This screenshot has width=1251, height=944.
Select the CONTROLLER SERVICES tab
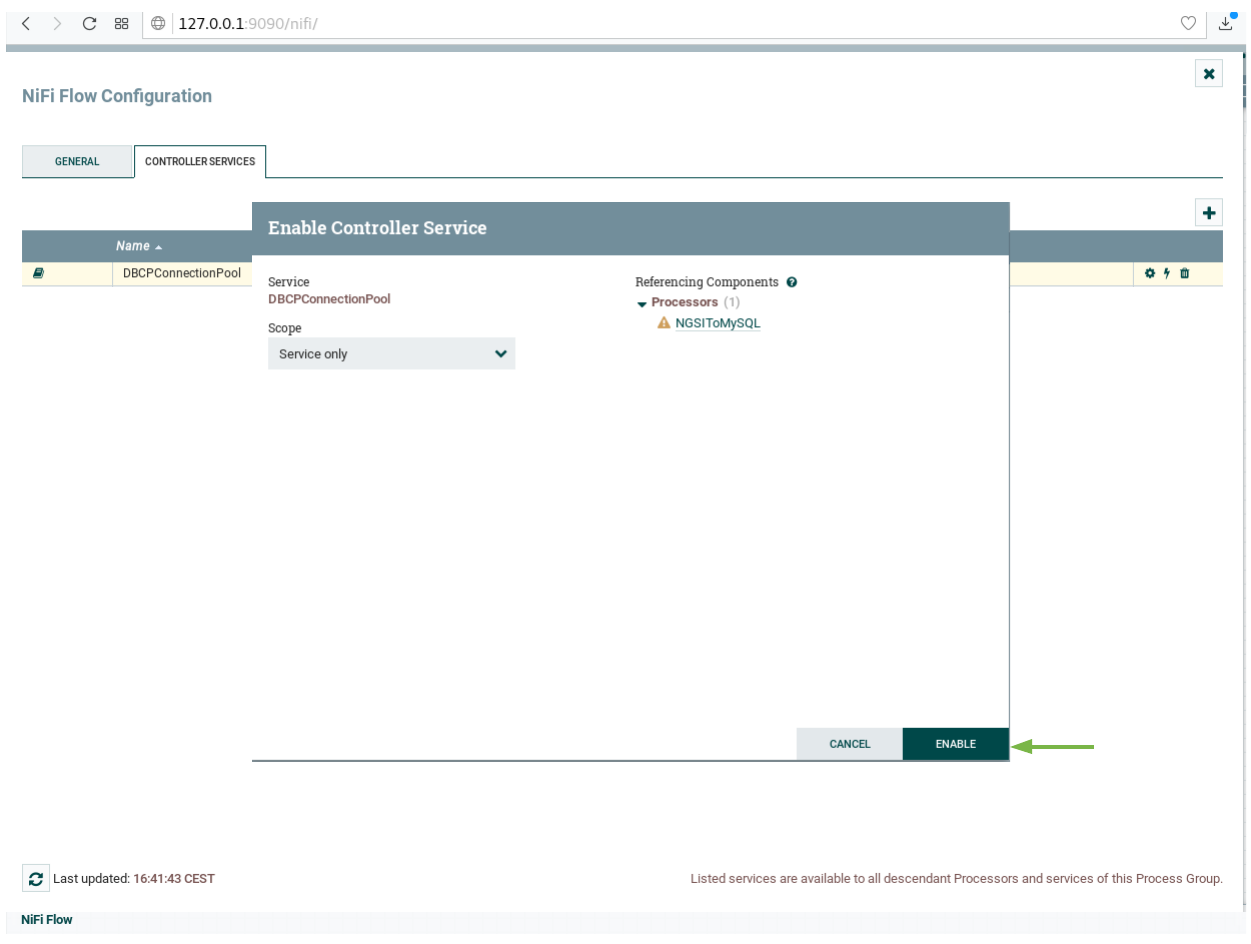click(200, 162)
